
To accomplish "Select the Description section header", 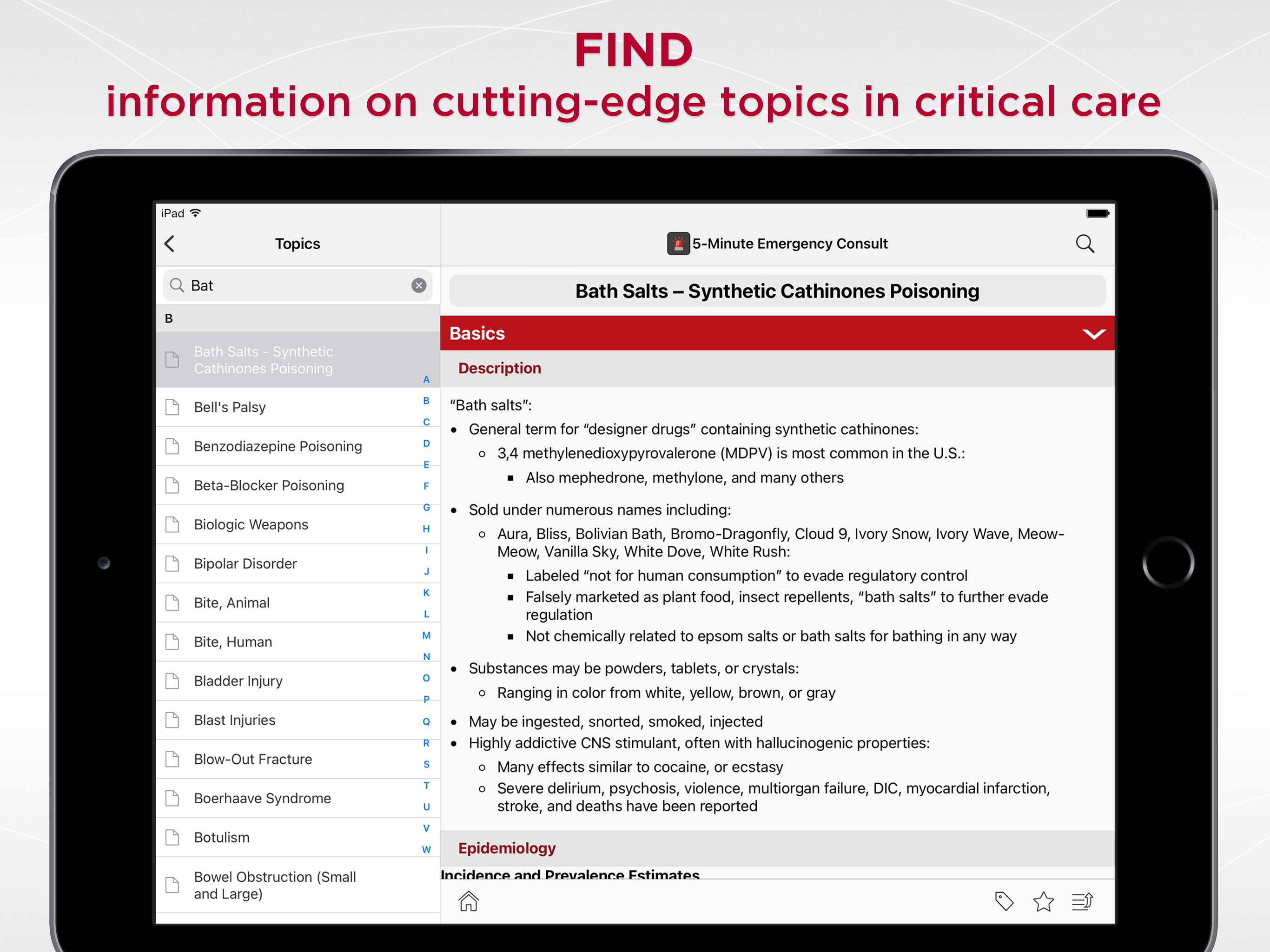I will (x=500, y=368).
